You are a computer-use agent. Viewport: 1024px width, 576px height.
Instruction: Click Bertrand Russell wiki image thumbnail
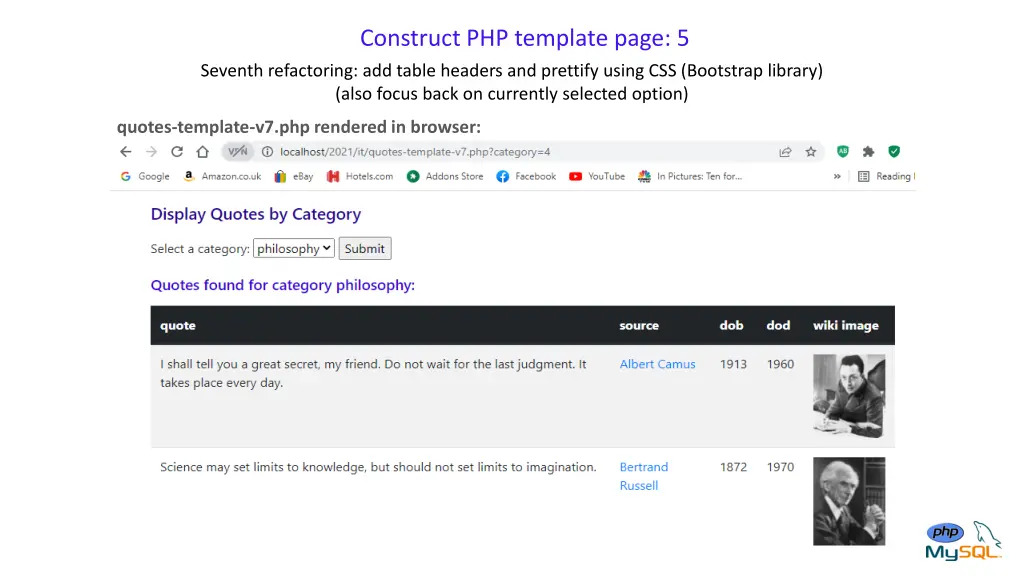point(849,501)
